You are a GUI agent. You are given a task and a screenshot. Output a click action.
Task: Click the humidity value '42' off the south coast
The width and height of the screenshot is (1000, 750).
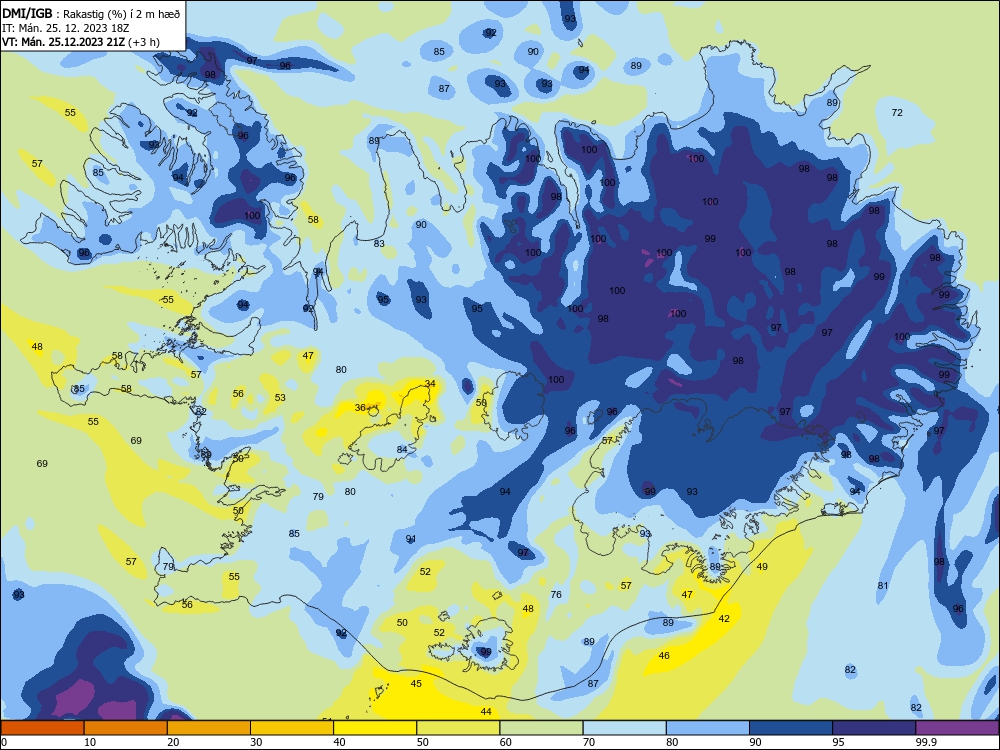click(x=724, y=619)
